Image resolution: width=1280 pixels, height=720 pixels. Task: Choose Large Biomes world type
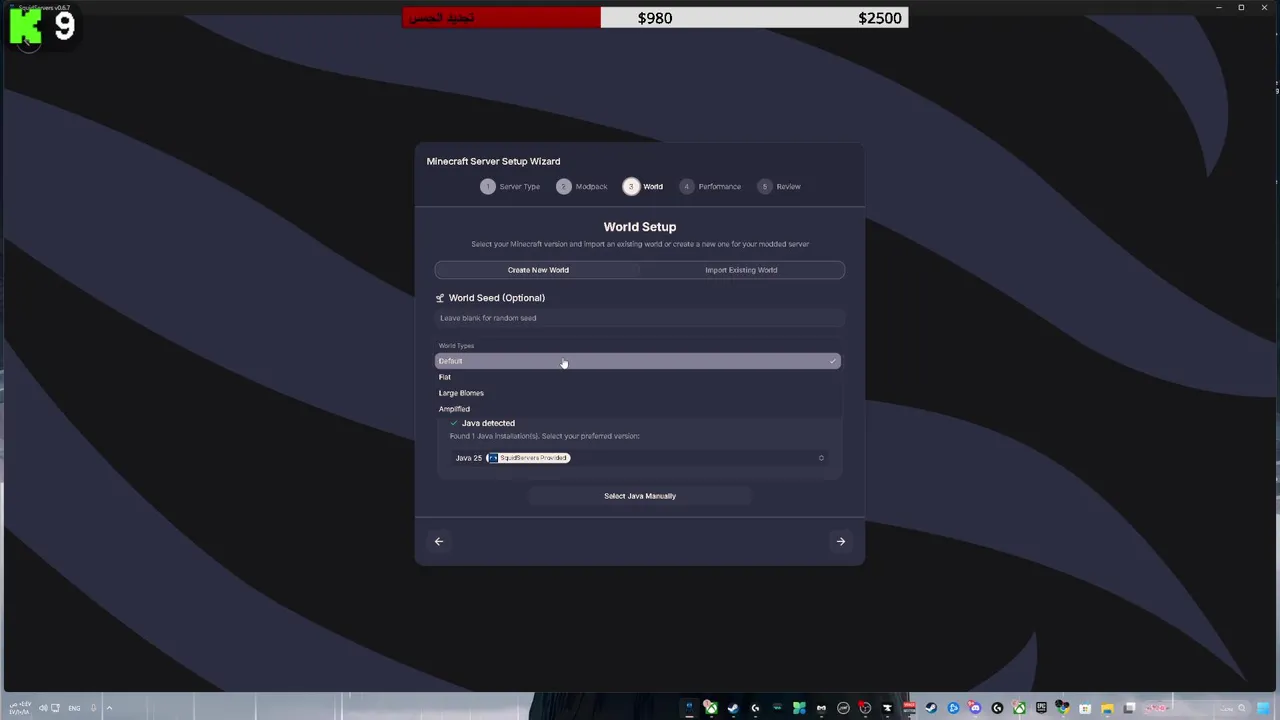638,393
